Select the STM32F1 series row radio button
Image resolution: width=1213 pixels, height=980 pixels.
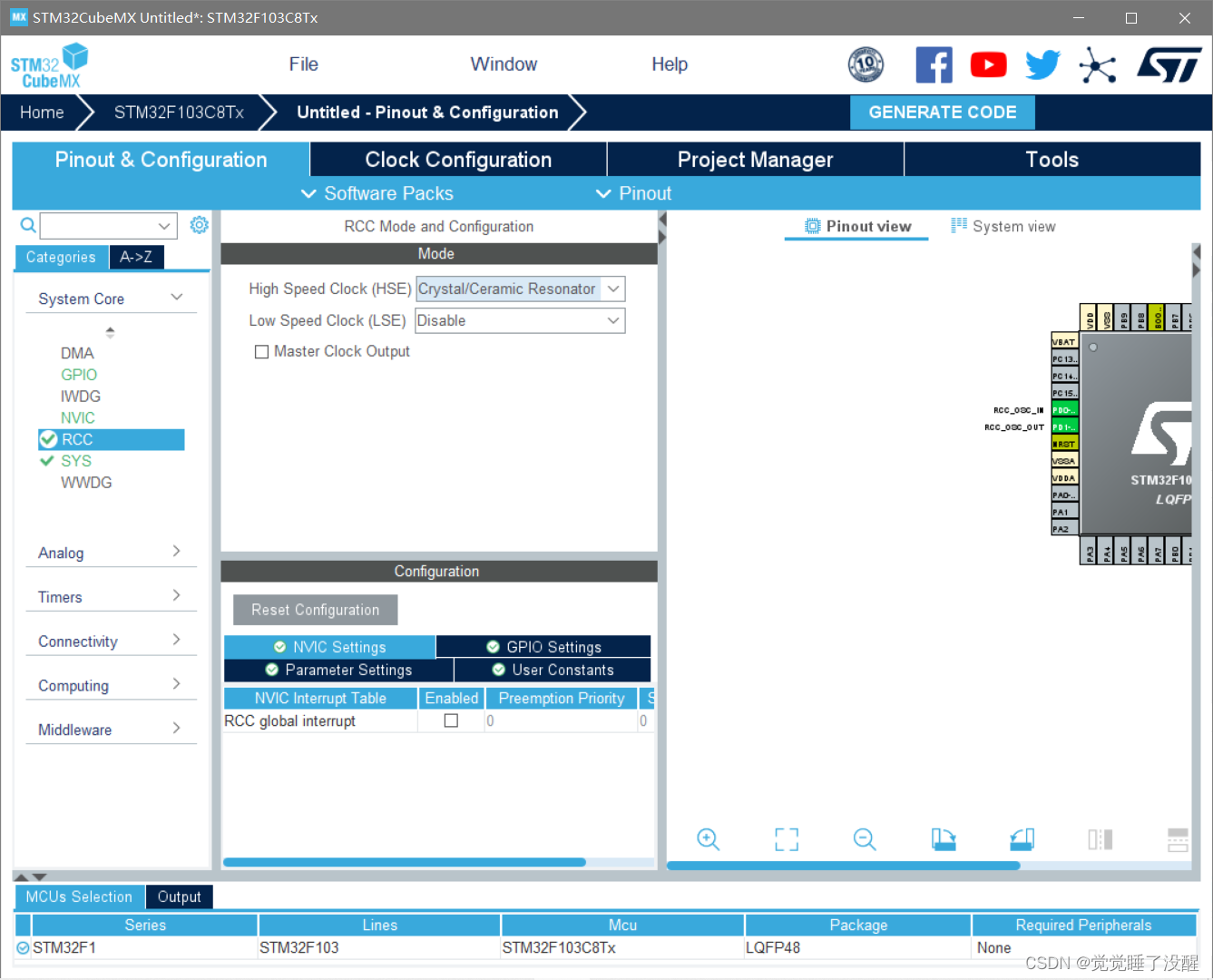pos(23,948)
